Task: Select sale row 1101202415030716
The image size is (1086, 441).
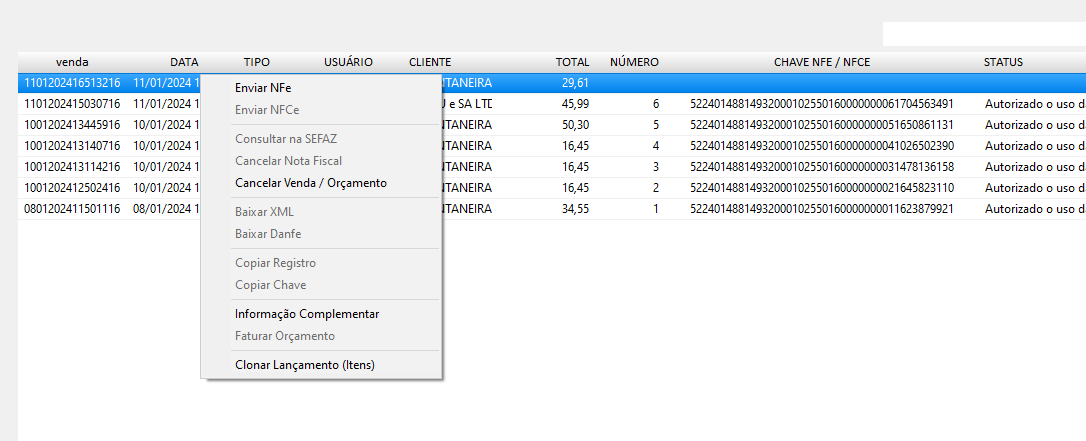Action: [72, 104]
